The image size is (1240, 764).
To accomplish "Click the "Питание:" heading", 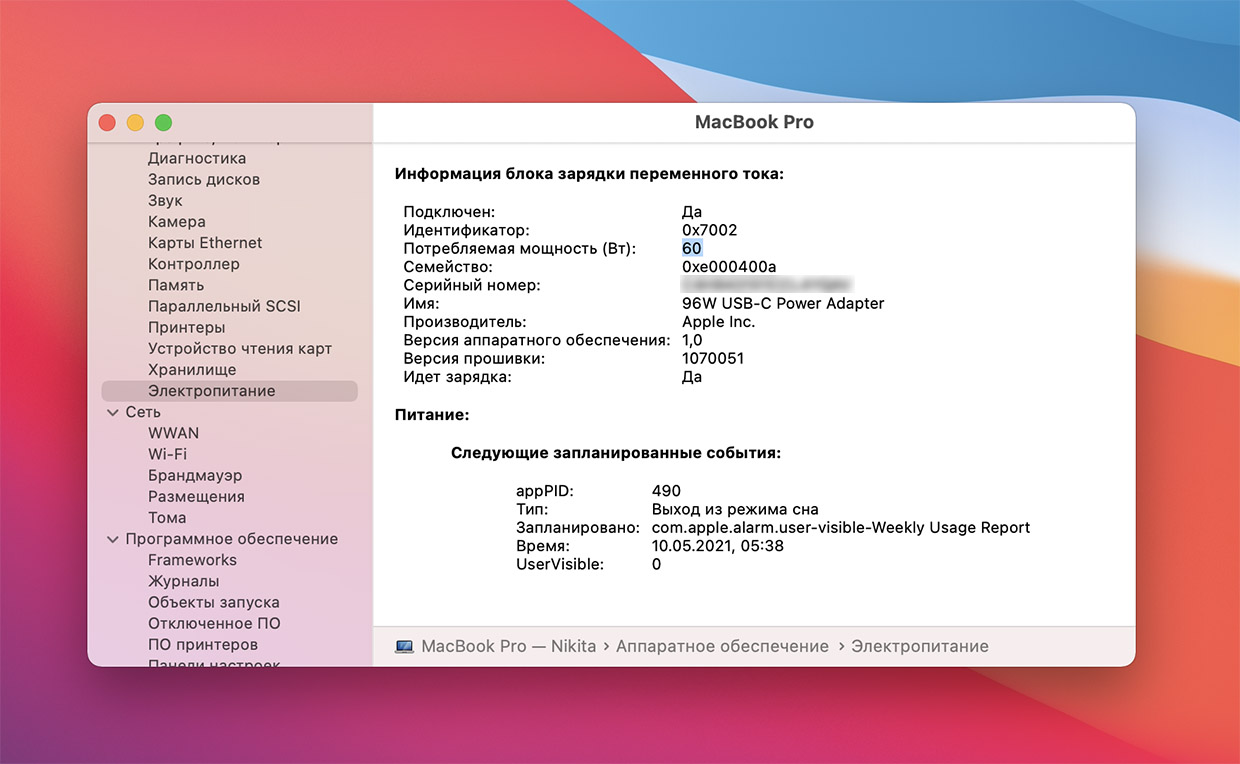I will click(432, 414).
